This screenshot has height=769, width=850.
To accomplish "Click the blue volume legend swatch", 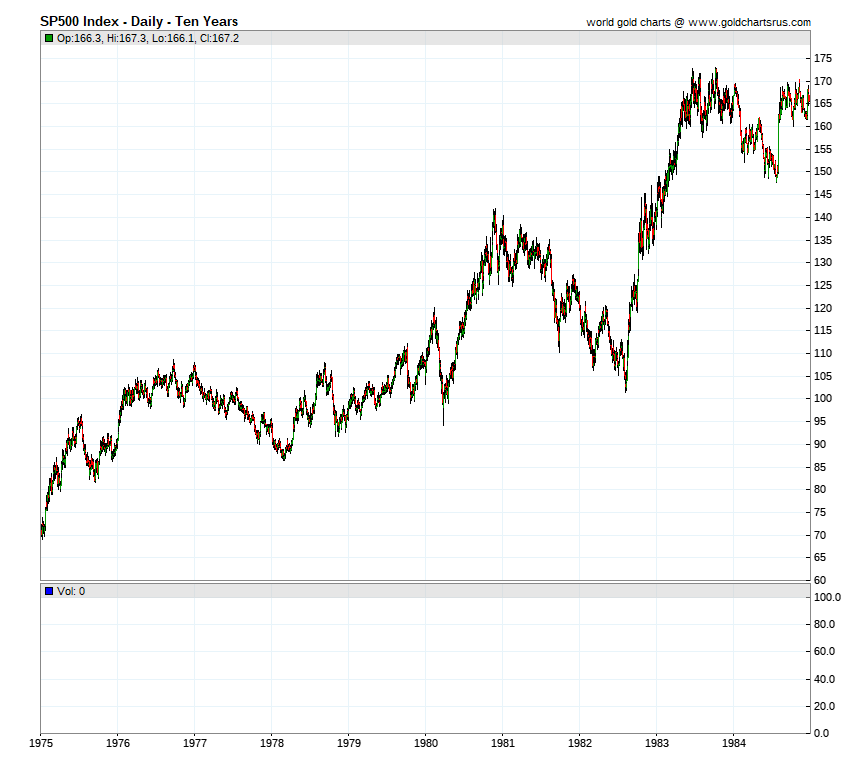I will [x=49, y=591].
